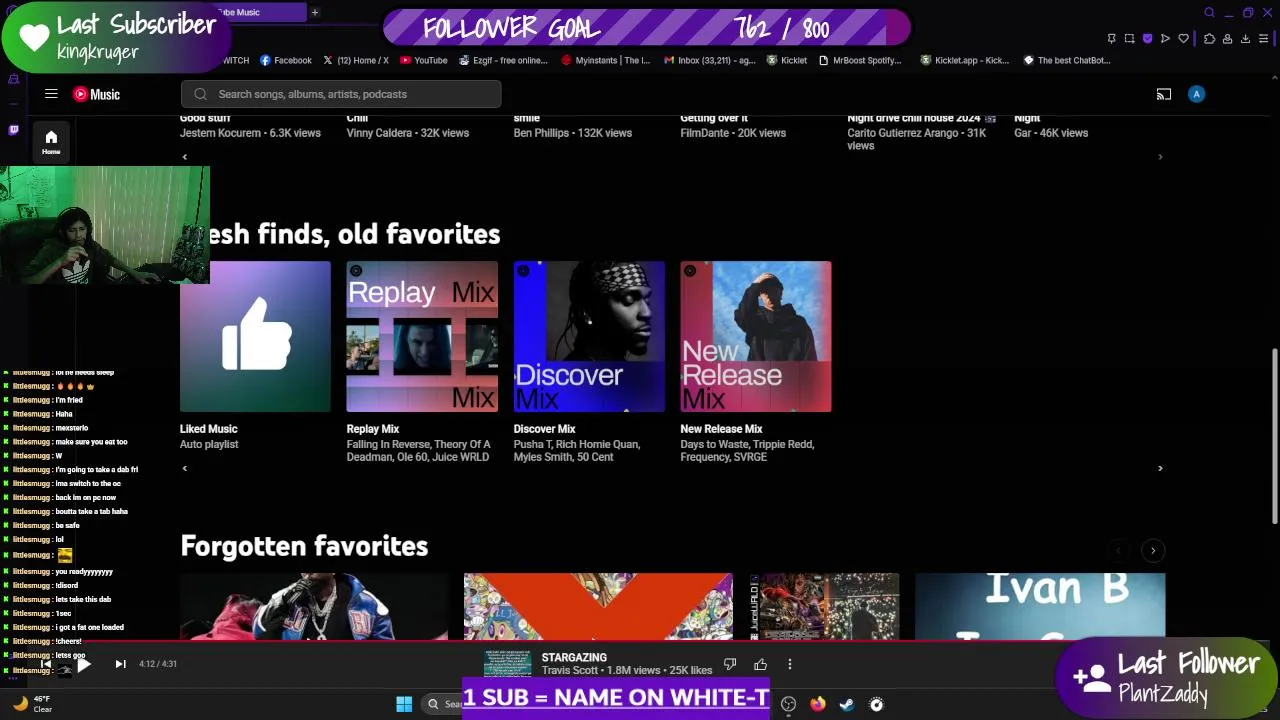
Task: Click the YouTube Music logo
Action: point(97,94)
